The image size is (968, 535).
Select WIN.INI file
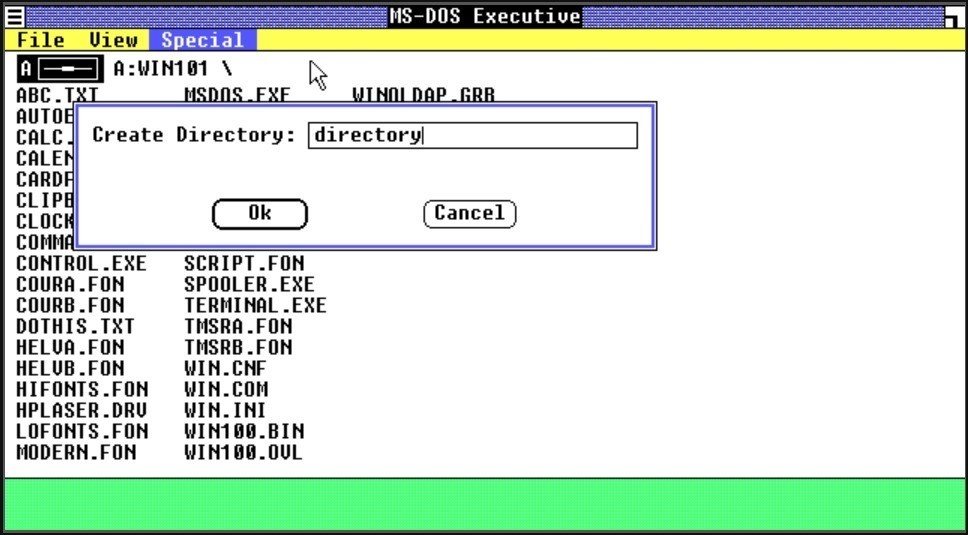(x=225, y=410)
